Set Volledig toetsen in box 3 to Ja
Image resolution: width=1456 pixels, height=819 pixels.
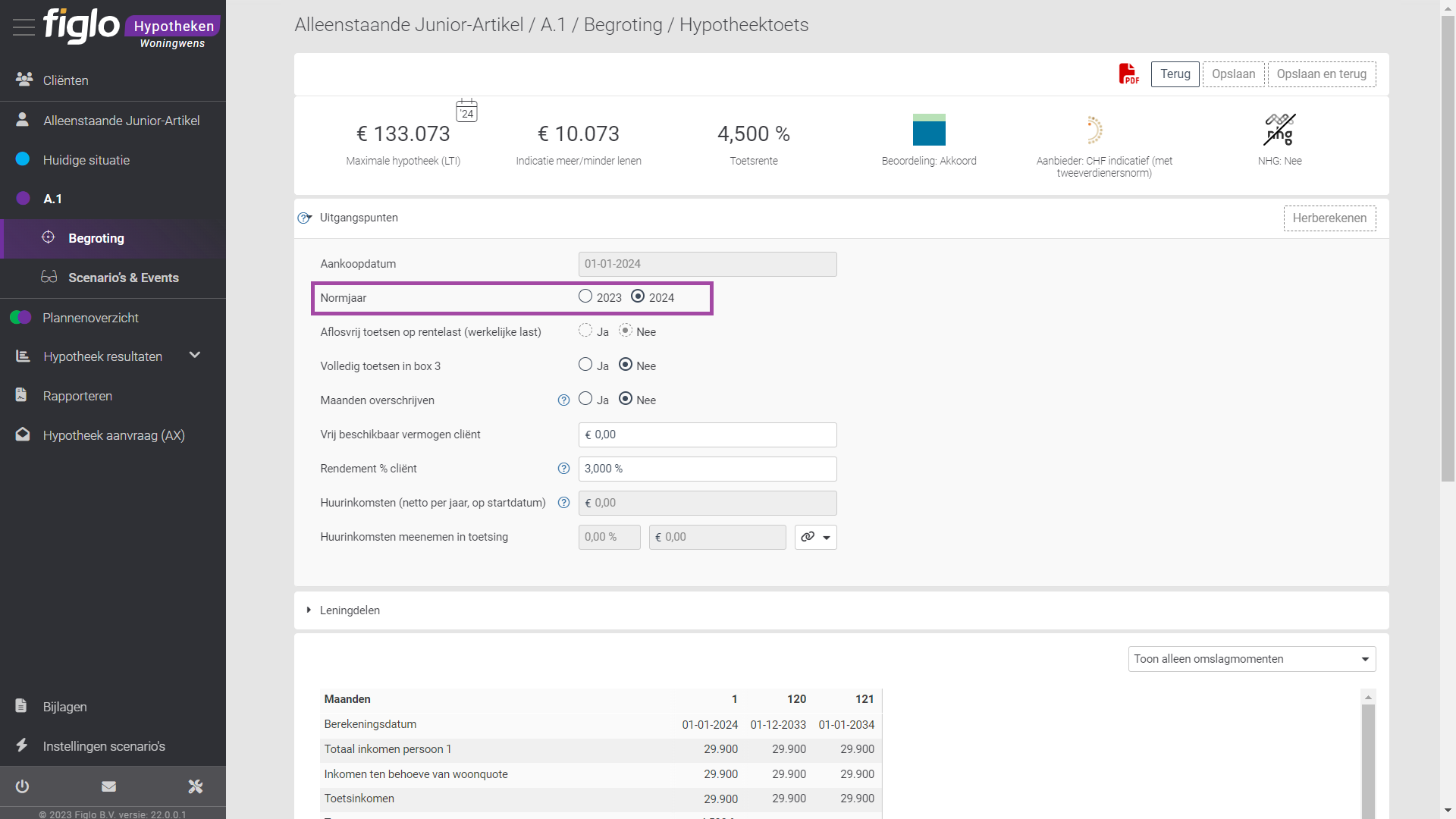click(585, 365)
